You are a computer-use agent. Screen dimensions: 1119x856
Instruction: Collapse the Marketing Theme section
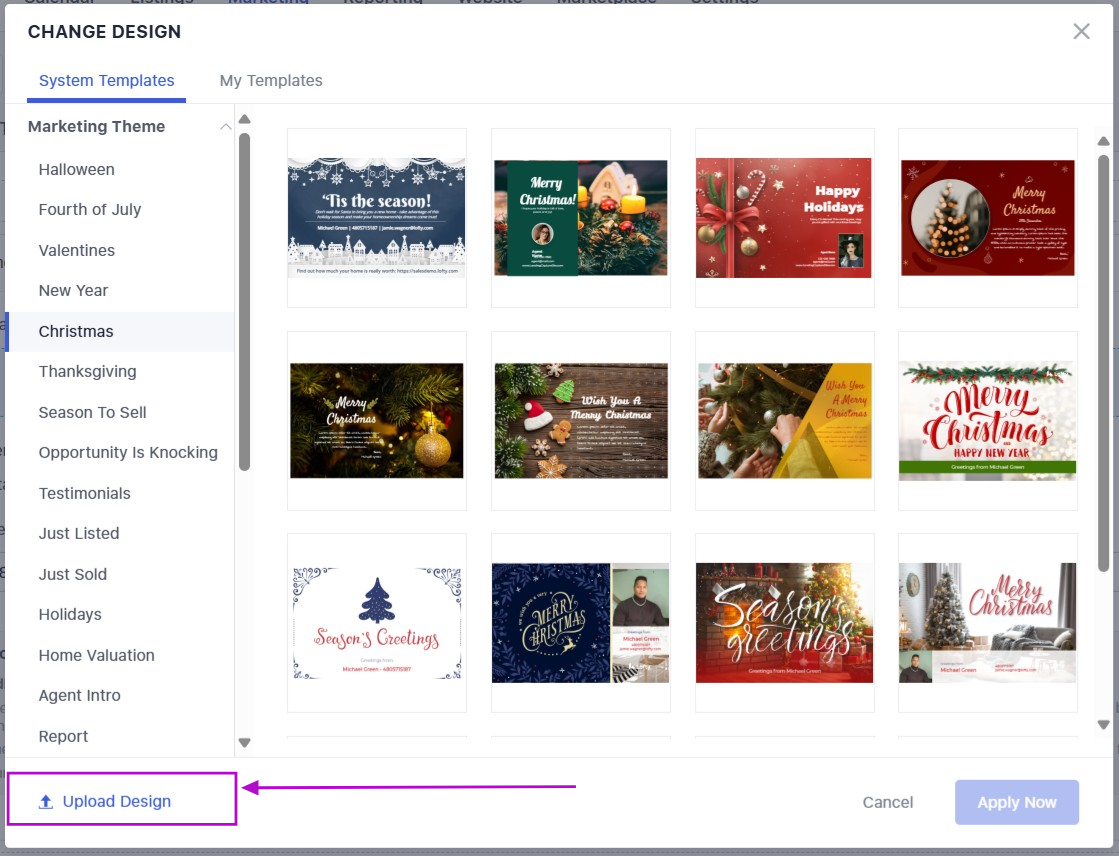coord(225,127)
